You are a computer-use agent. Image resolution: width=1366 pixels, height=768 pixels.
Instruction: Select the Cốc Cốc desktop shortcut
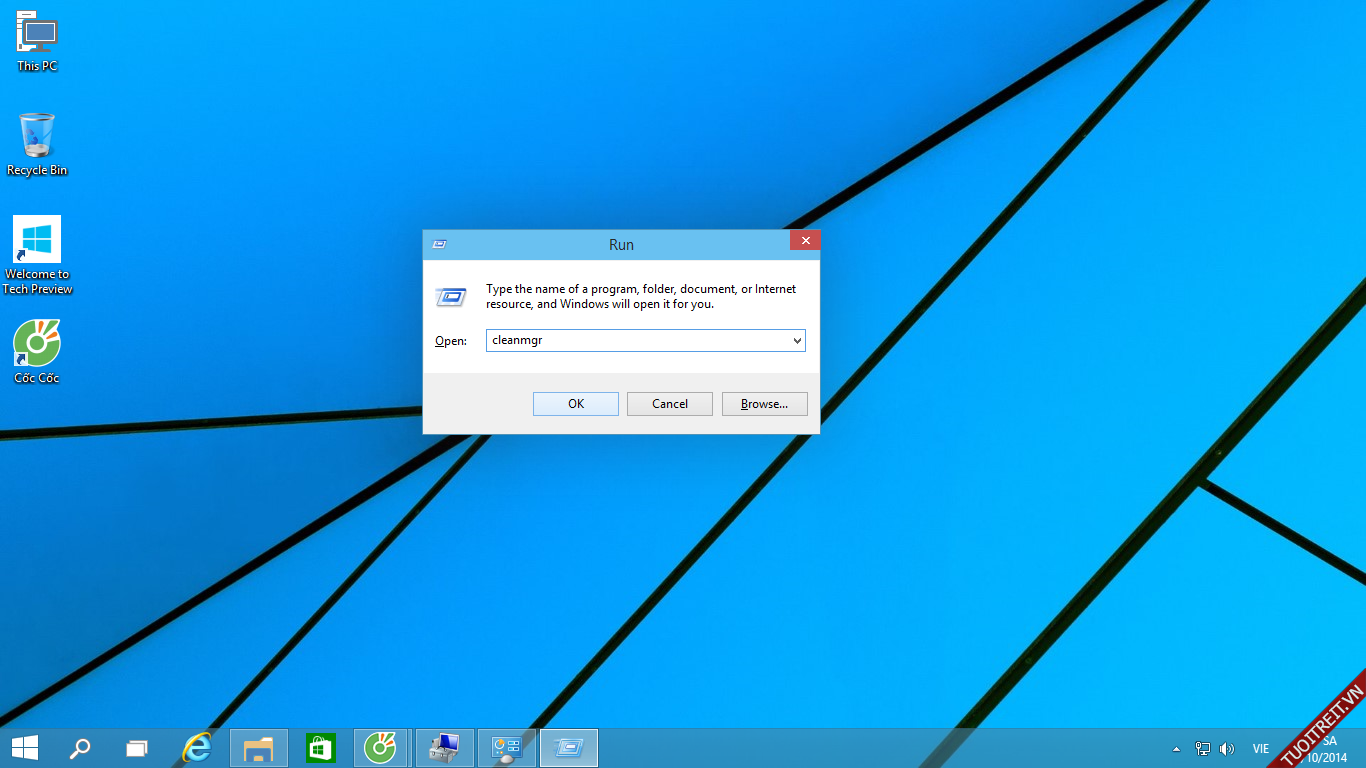37,352
